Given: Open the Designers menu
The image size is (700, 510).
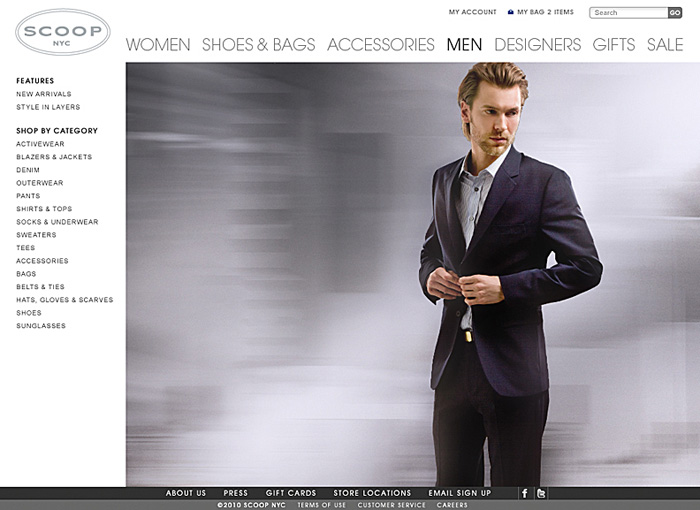Looking at the screenshot, I should tap(538, 45).
